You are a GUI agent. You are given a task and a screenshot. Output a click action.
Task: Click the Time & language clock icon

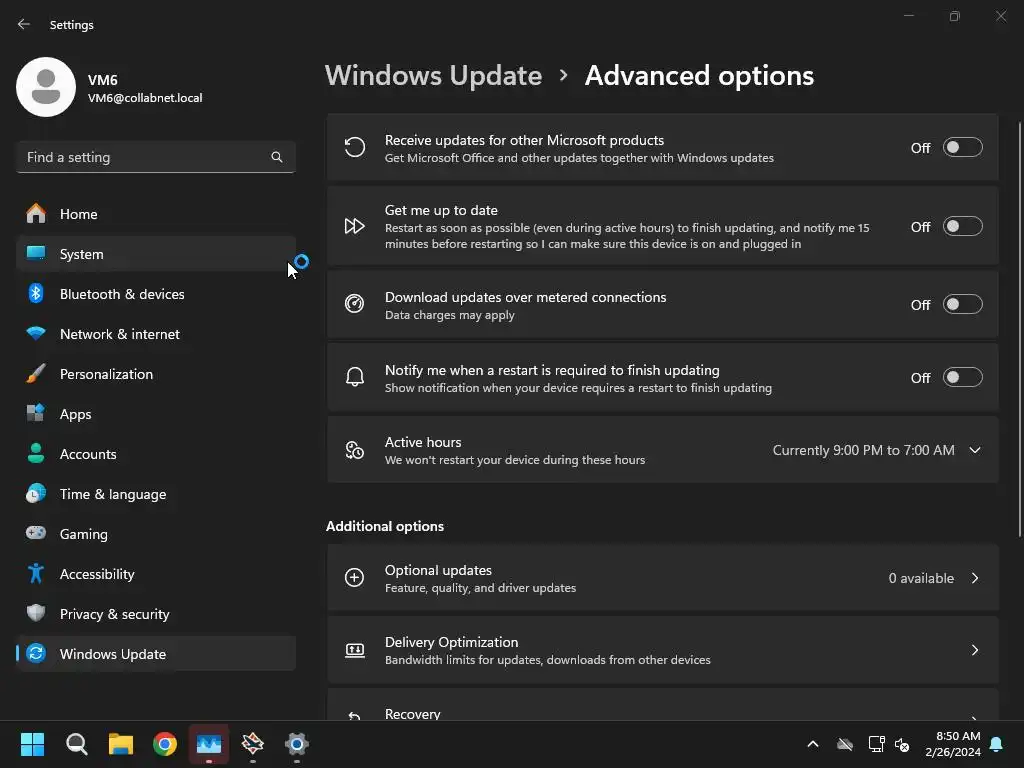click(36, 494)
